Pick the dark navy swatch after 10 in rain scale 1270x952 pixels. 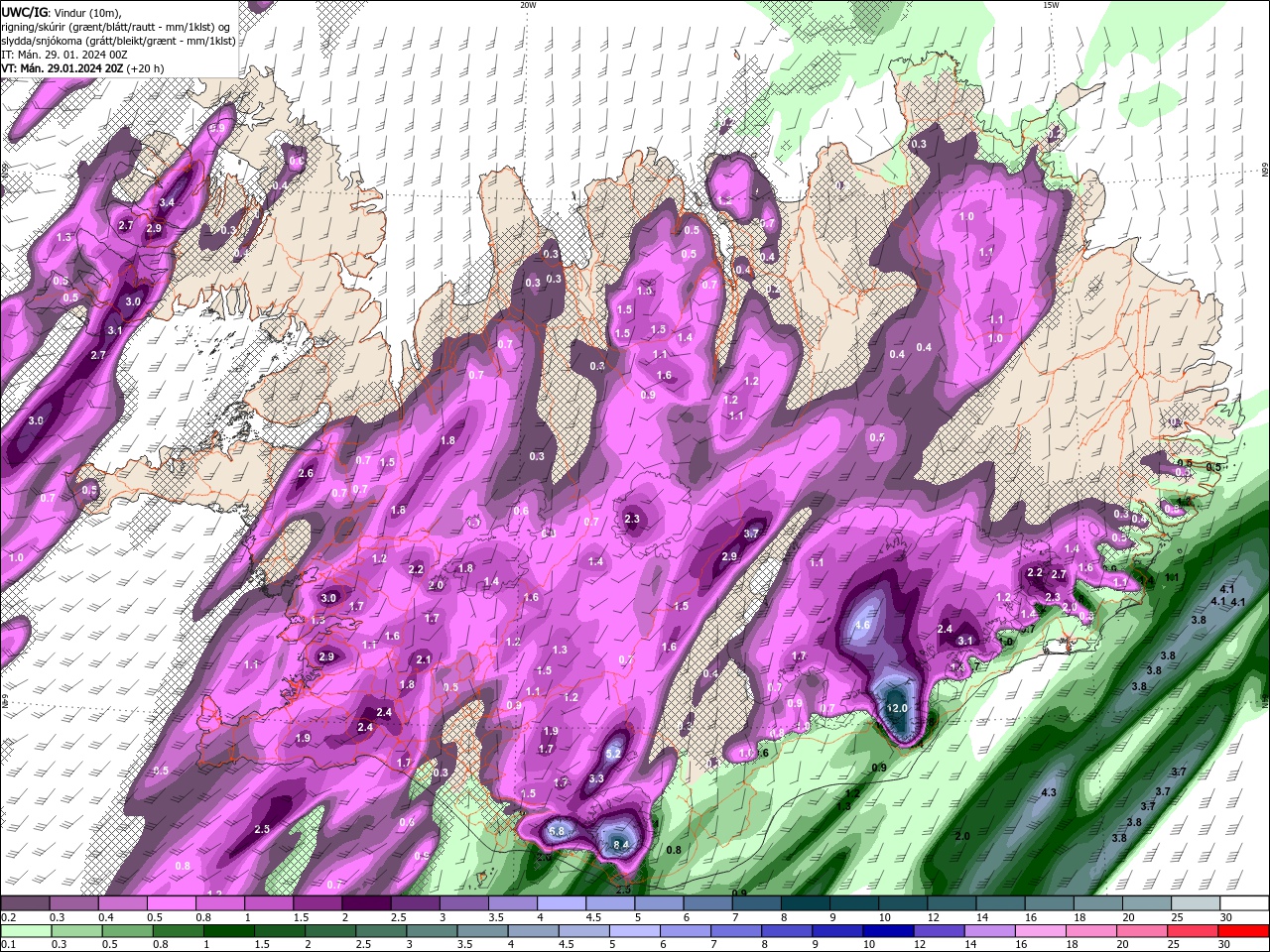tap(887, 930)
